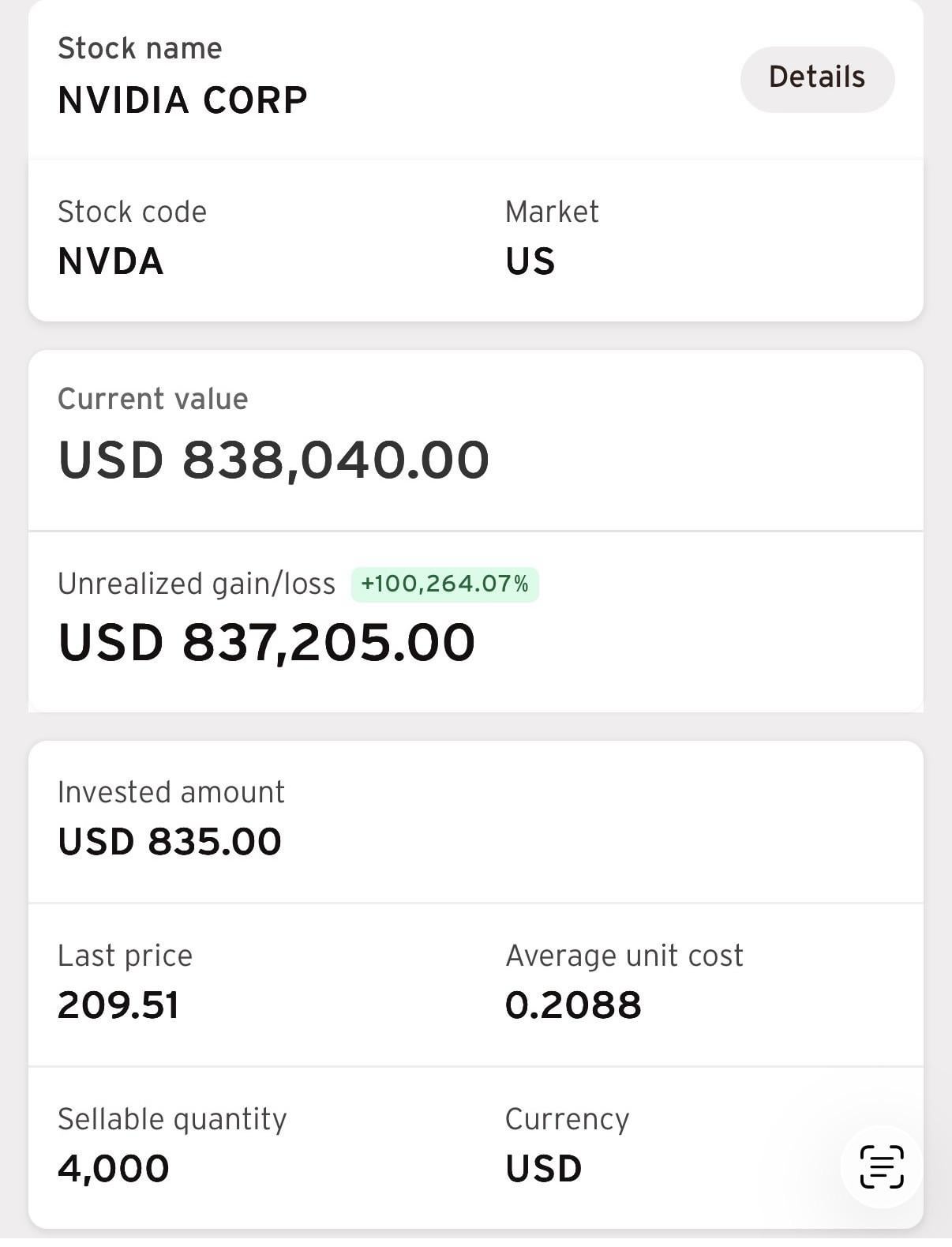Tap invested amount USD 835.00
Screen dimensions: 952x1247
click(169, 841)
